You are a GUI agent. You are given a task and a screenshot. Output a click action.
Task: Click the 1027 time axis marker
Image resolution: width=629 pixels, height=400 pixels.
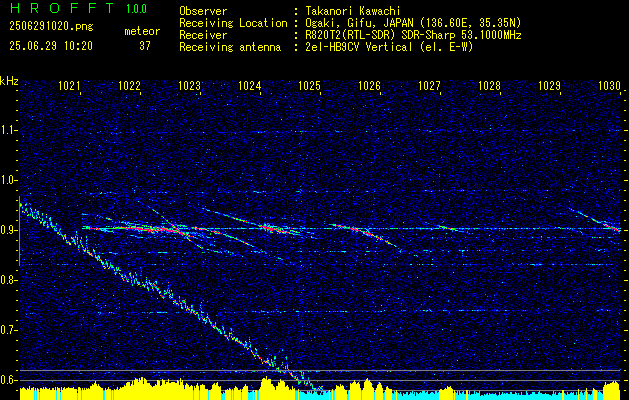[429, 86]
